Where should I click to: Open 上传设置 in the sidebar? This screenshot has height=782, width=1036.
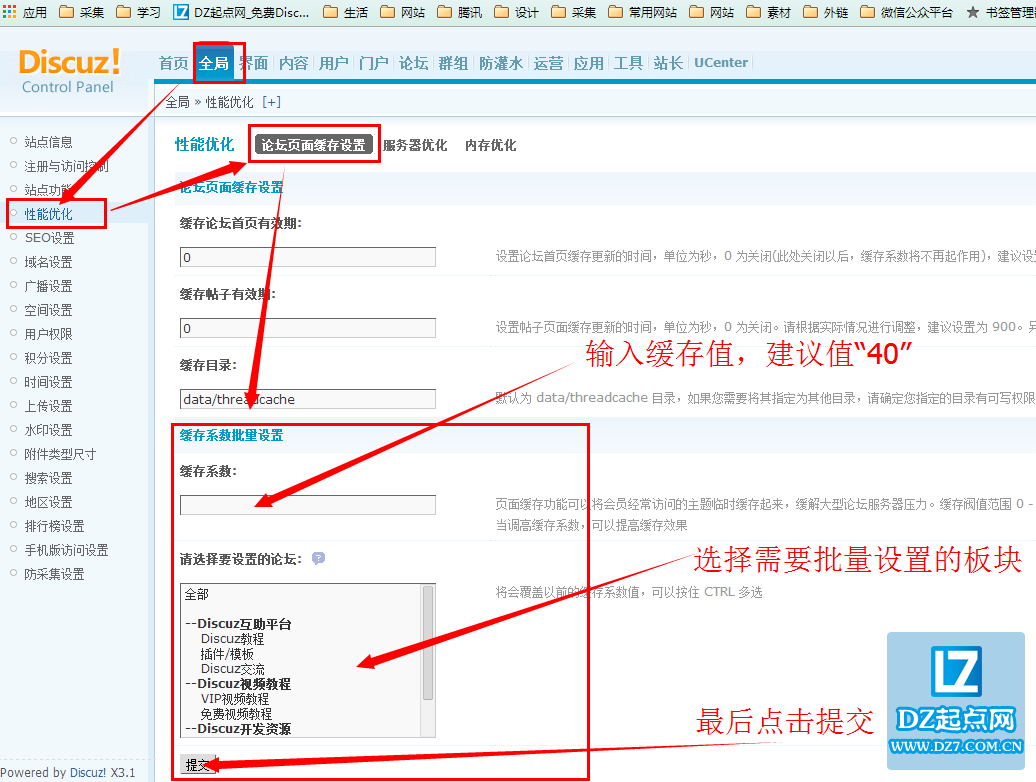point(48,406)
